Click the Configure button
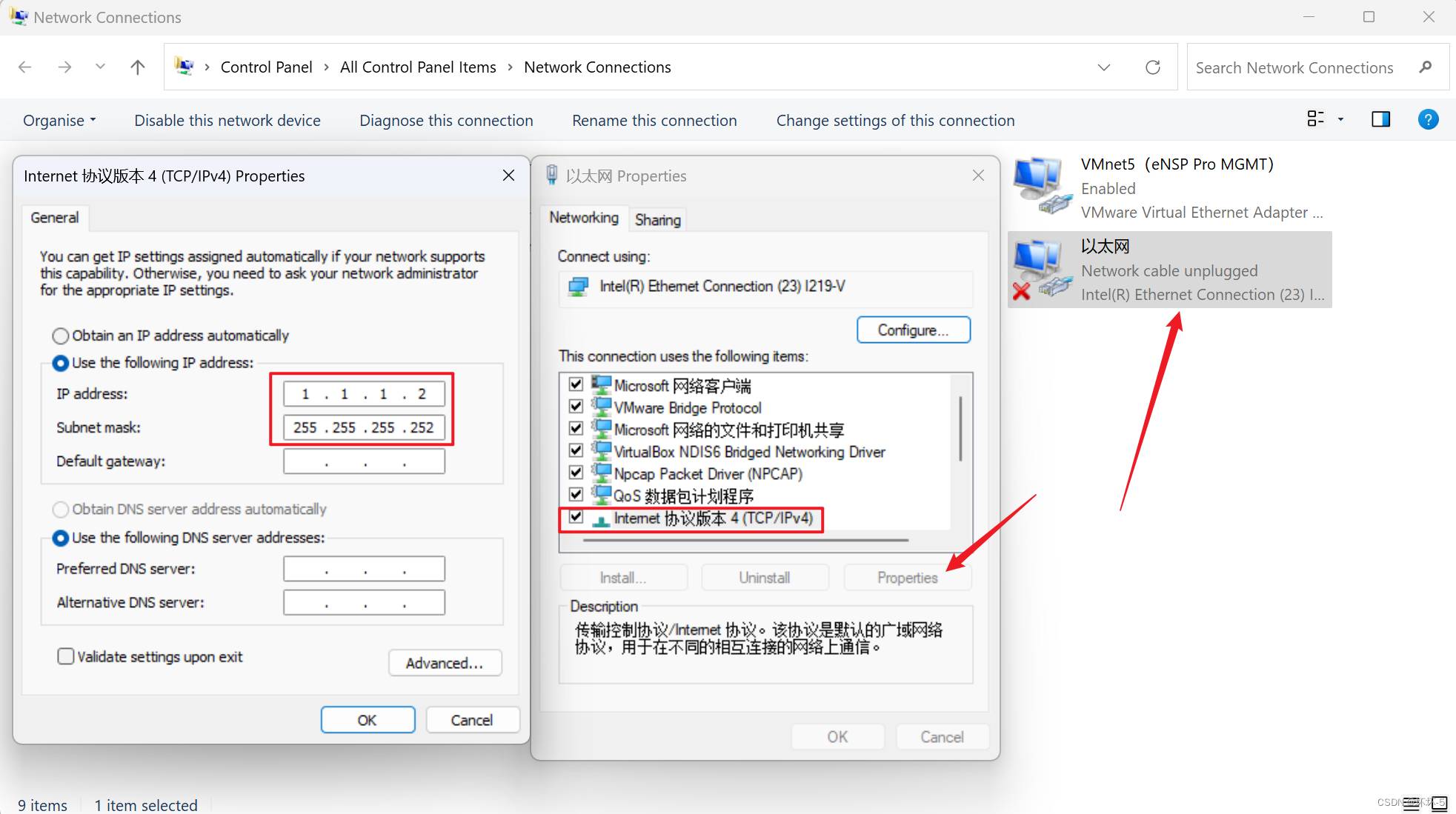The width and height of the screenshot is (1456, 814). [x=913, y=330]
